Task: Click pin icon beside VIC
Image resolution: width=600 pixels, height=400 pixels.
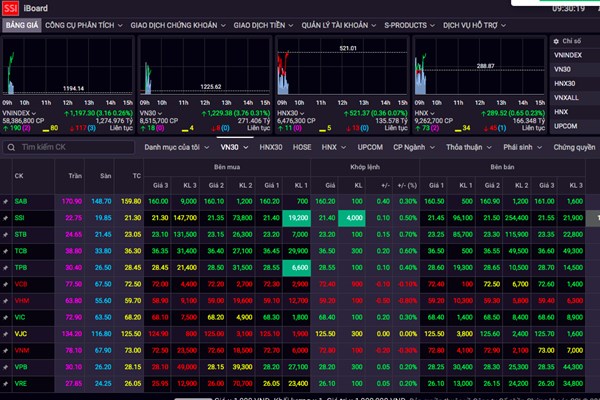Action: point(7,317)
